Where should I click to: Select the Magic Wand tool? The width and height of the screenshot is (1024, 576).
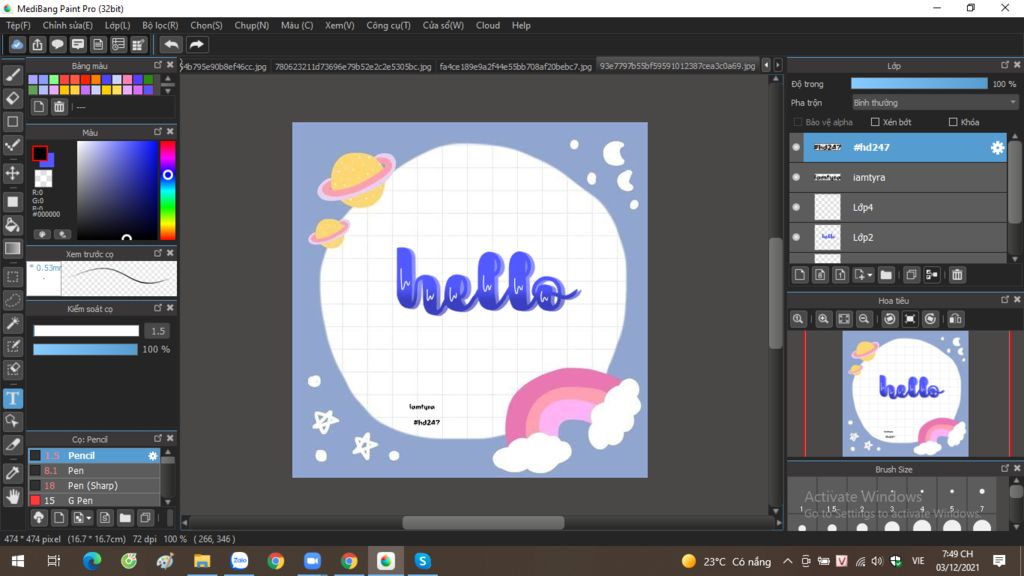click(x=12, y=323)
